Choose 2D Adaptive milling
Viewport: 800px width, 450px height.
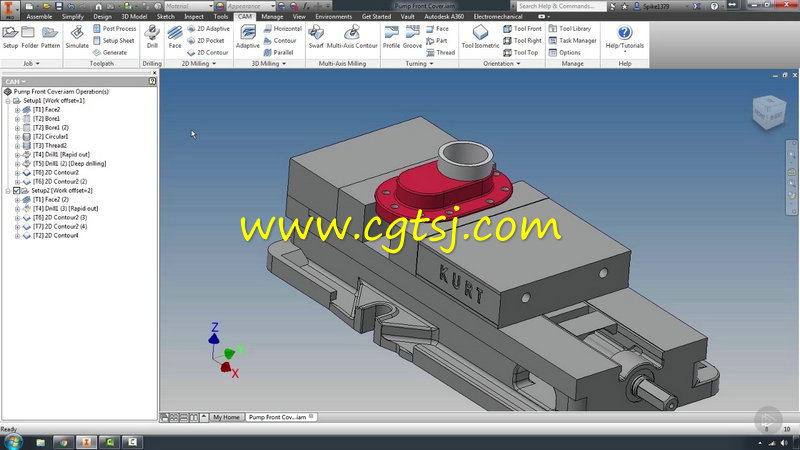(x=208, y=29)
